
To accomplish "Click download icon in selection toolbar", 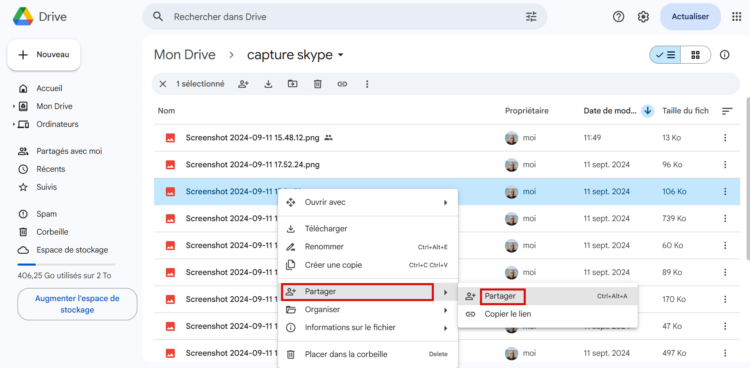I will [268, 84].
